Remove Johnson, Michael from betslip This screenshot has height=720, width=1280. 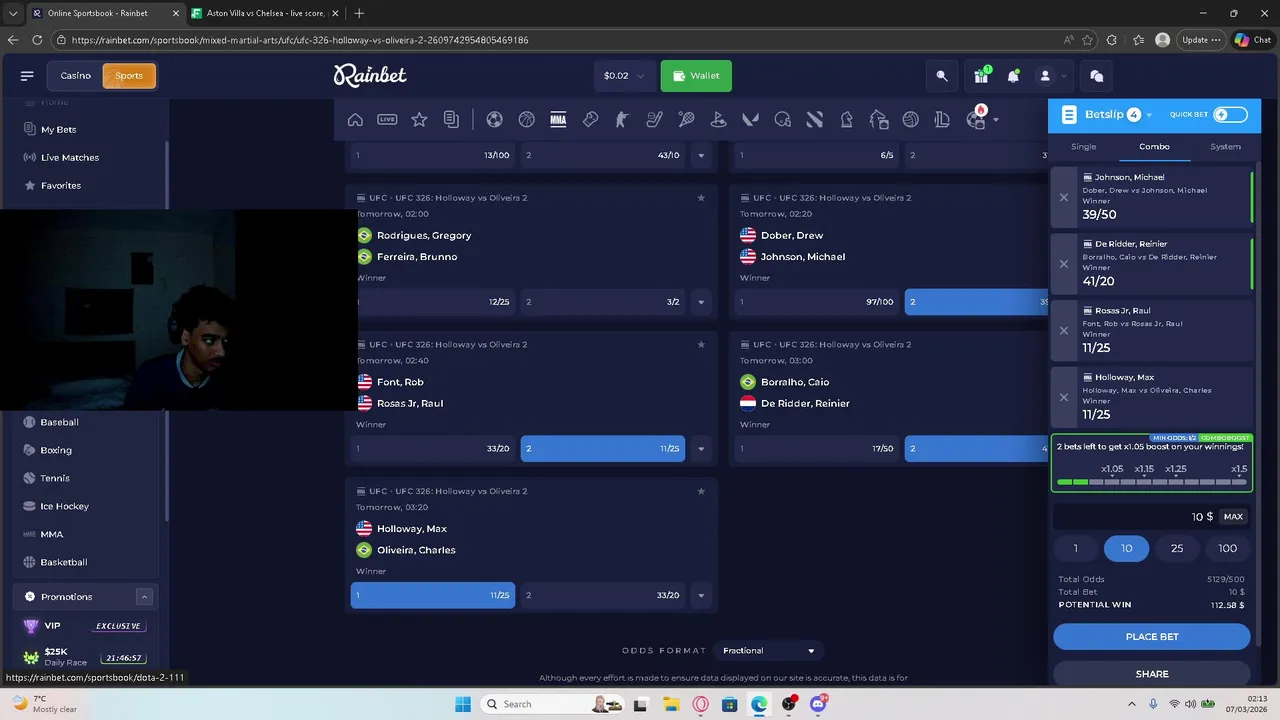click(1064, 198)
